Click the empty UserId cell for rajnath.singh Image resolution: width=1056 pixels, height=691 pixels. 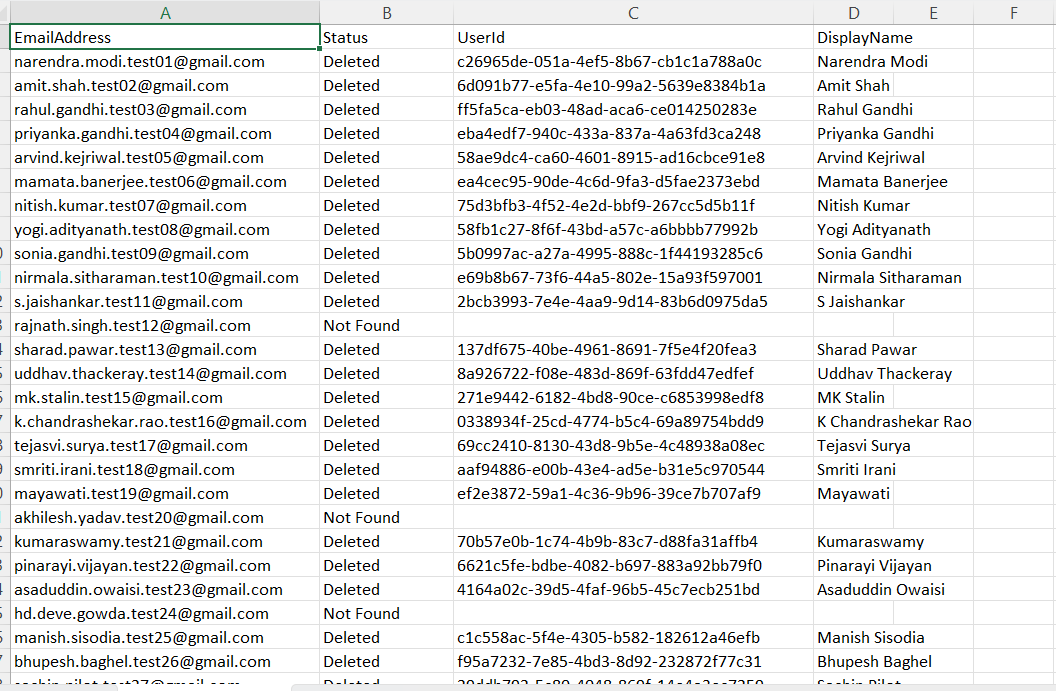[633, 326]
